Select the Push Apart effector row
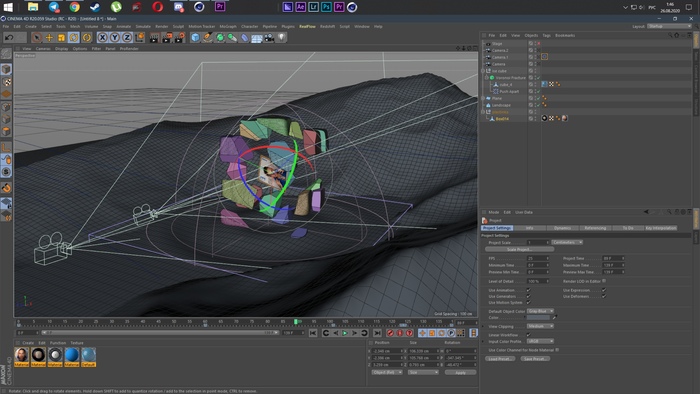 [x=509, y=91]
